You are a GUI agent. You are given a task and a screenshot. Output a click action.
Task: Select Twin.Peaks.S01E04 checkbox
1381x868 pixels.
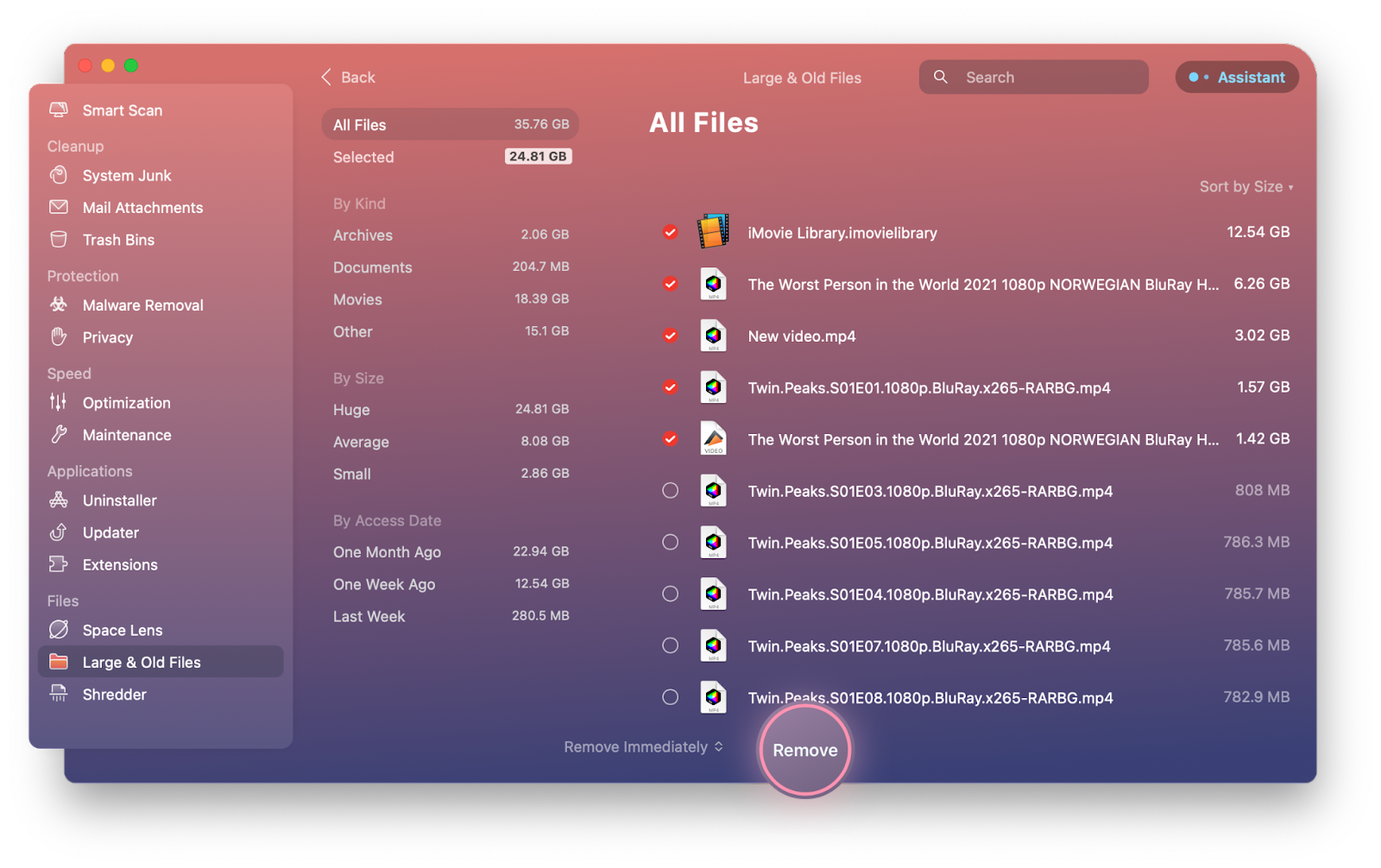[670, 594]
